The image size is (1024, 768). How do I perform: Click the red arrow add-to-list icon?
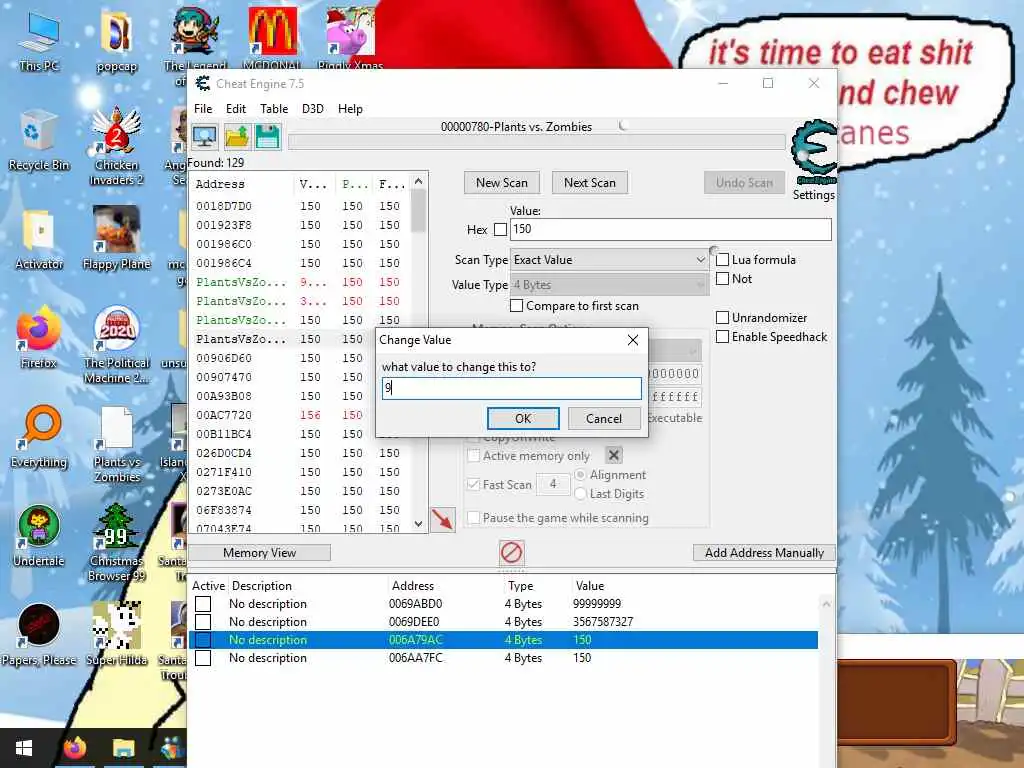tap(443, 520)
